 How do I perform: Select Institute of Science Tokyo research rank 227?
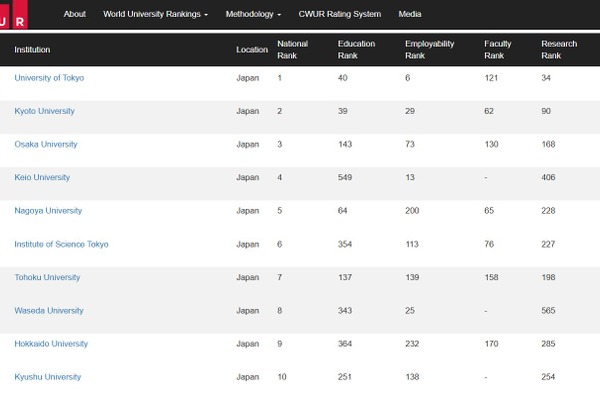tap(548, 244)
